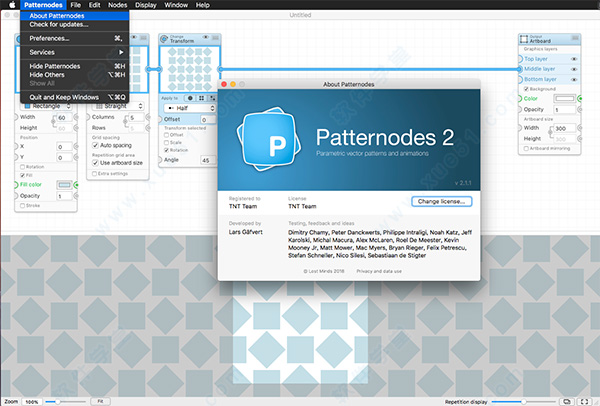Image resolution: width=600 pixels, height=406 pixels.
Task: Click the Rectangle Width field showing 60
Action: 64,118
